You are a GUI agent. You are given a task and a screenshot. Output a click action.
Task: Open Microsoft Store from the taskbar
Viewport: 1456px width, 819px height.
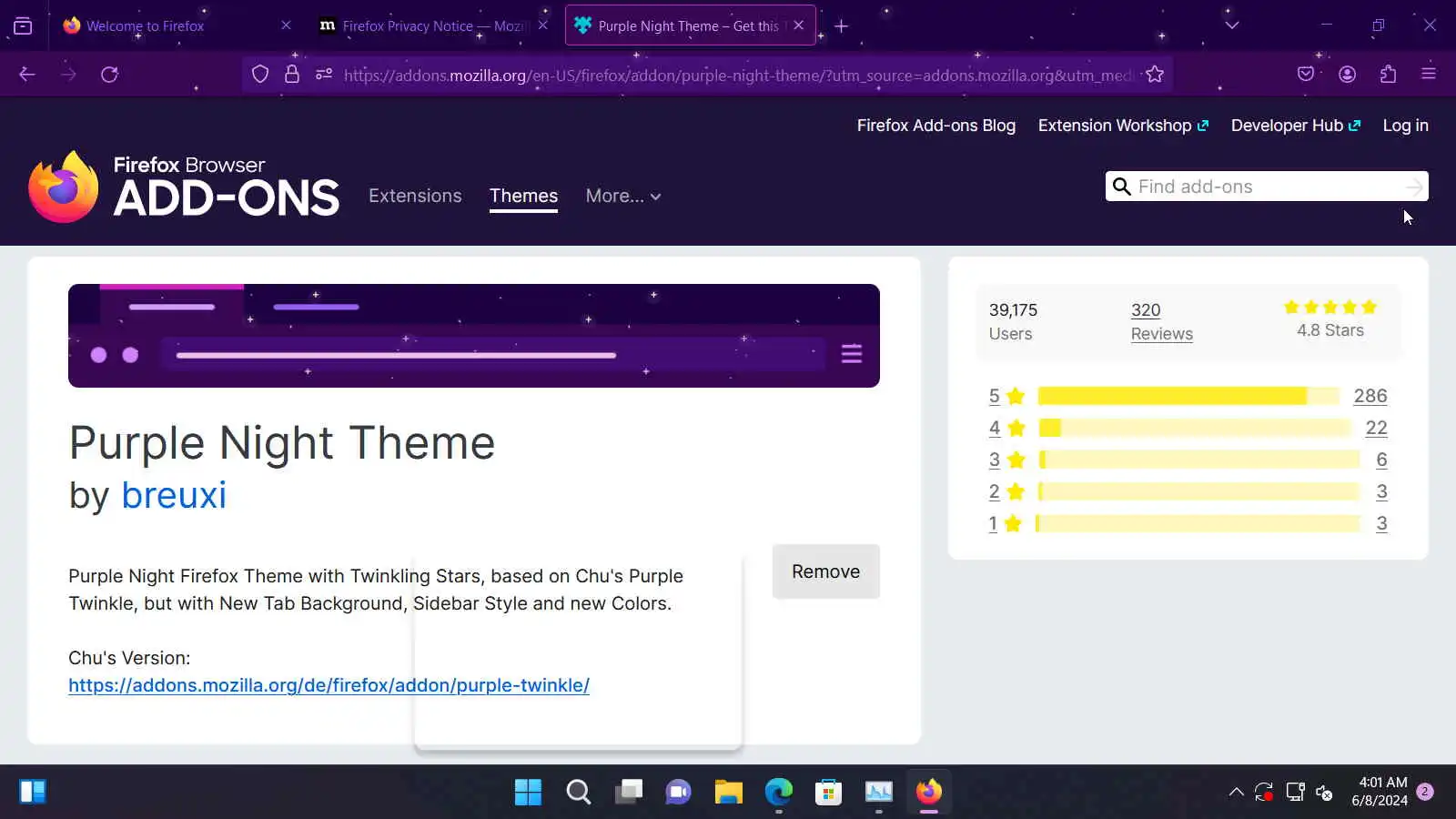[x=828, y=792]
